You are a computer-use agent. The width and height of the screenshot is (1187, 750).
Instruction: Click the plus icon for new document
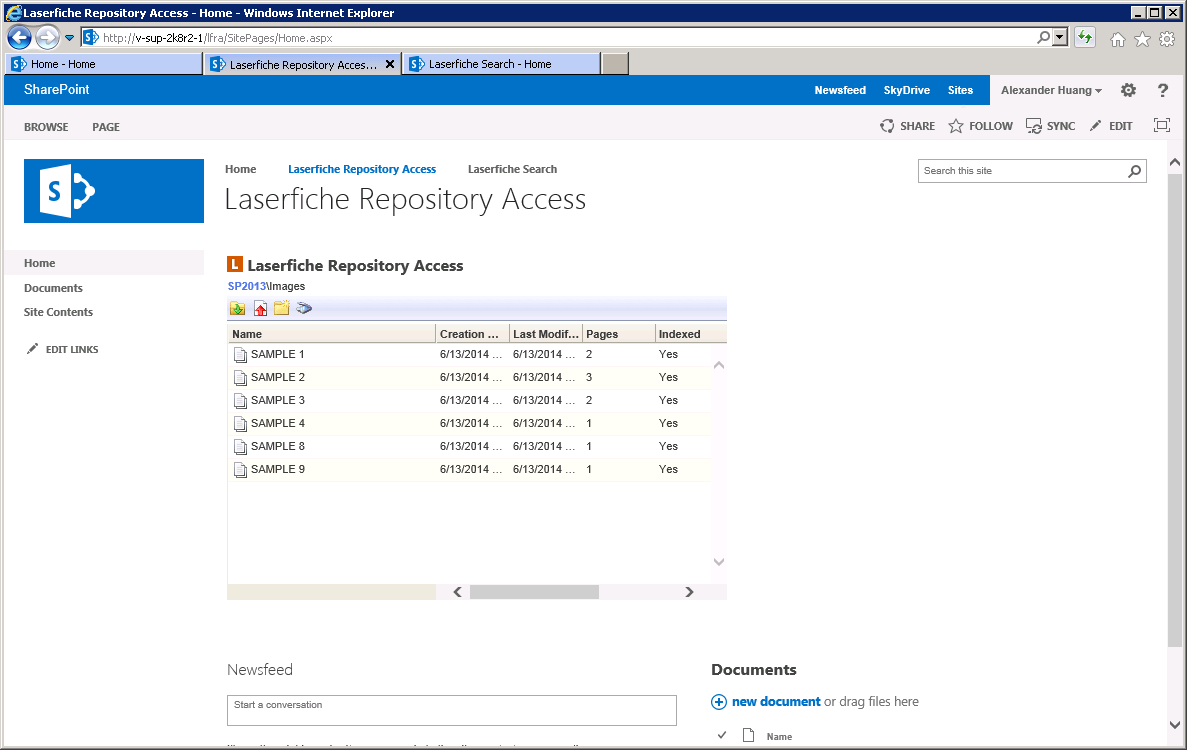click(x=718, y=702)
